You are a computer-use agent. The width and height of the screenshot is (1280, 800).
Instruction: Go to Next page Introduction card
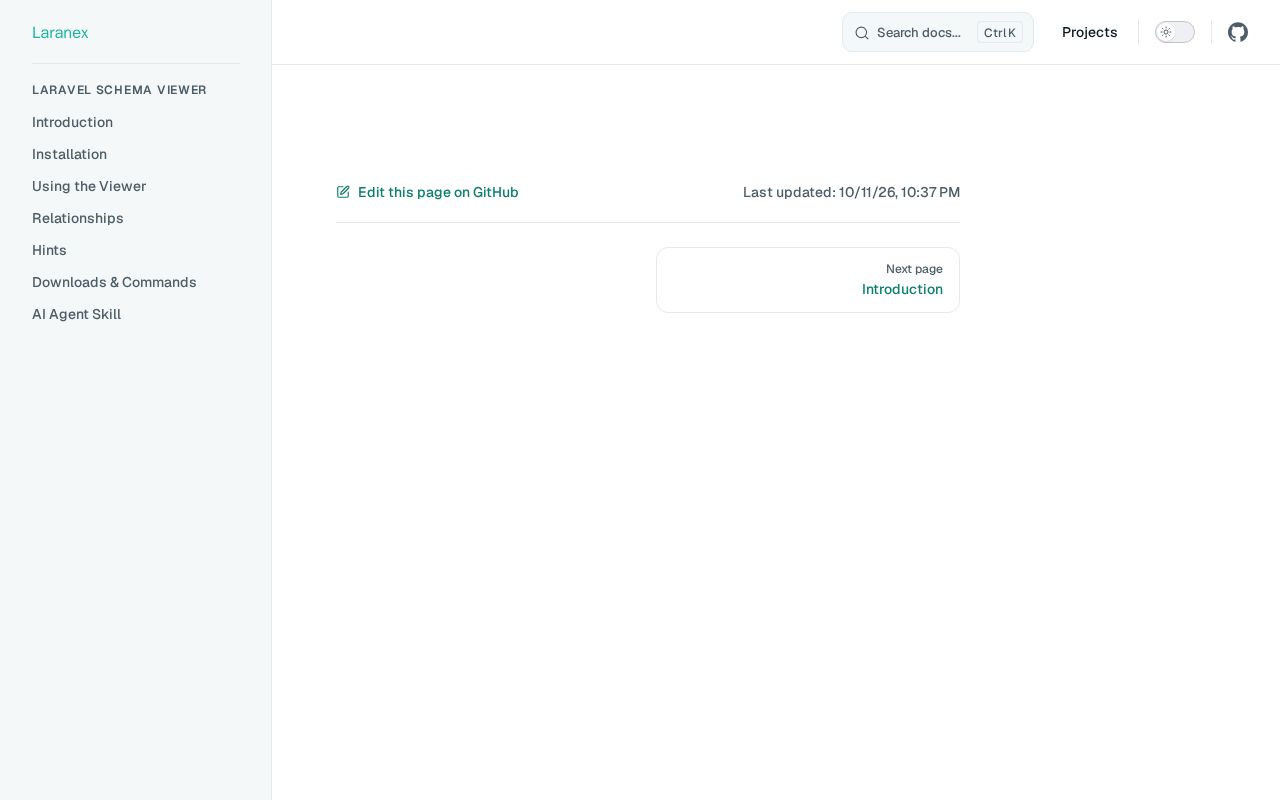[808, 280]
